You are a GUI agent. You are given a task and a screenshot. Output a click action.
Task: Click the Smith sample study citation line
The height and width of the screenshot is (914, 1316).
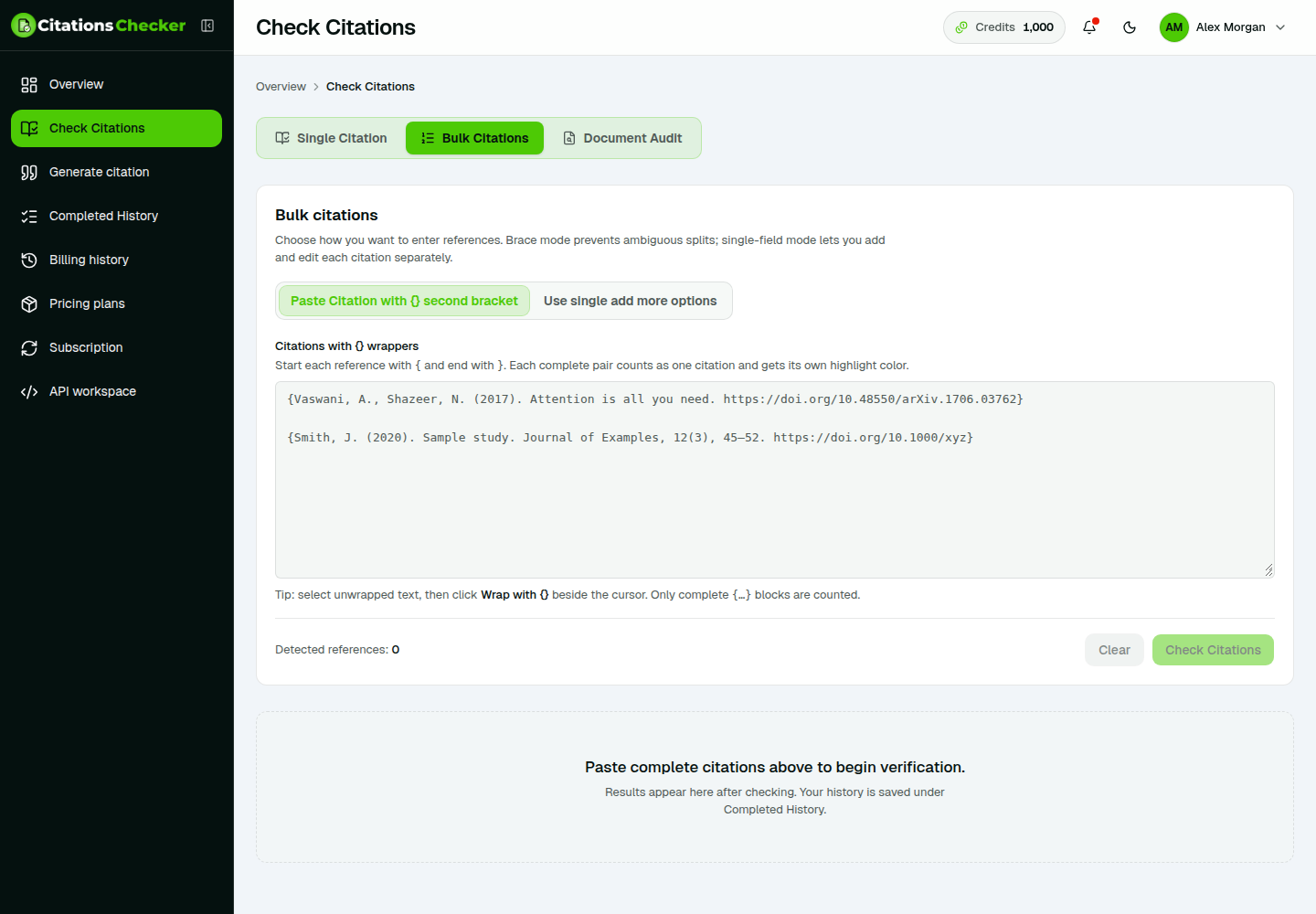point(631,438)
